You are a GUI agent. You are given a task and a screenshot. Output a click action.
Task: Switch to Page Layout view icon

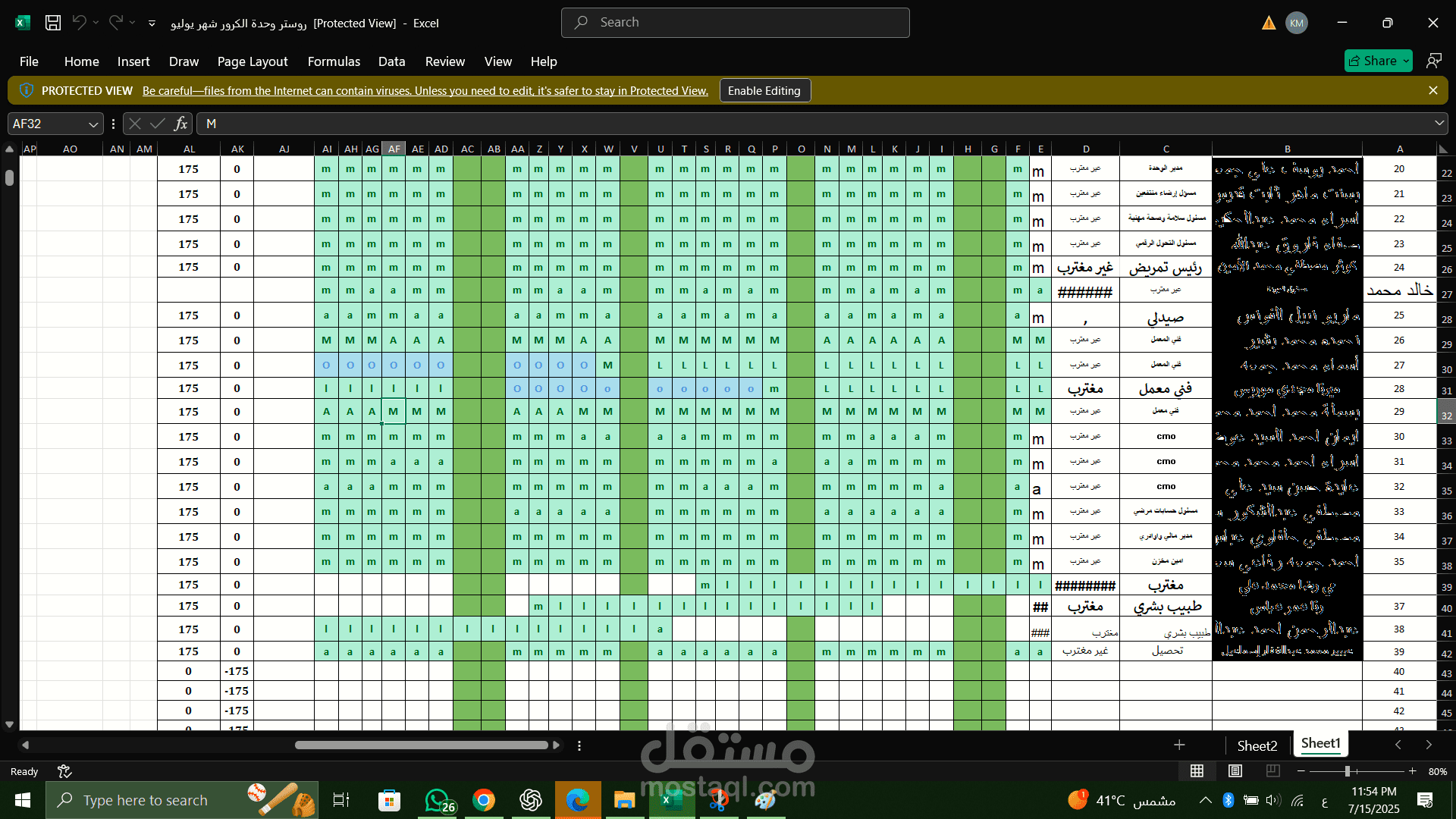click(1235, 771)
